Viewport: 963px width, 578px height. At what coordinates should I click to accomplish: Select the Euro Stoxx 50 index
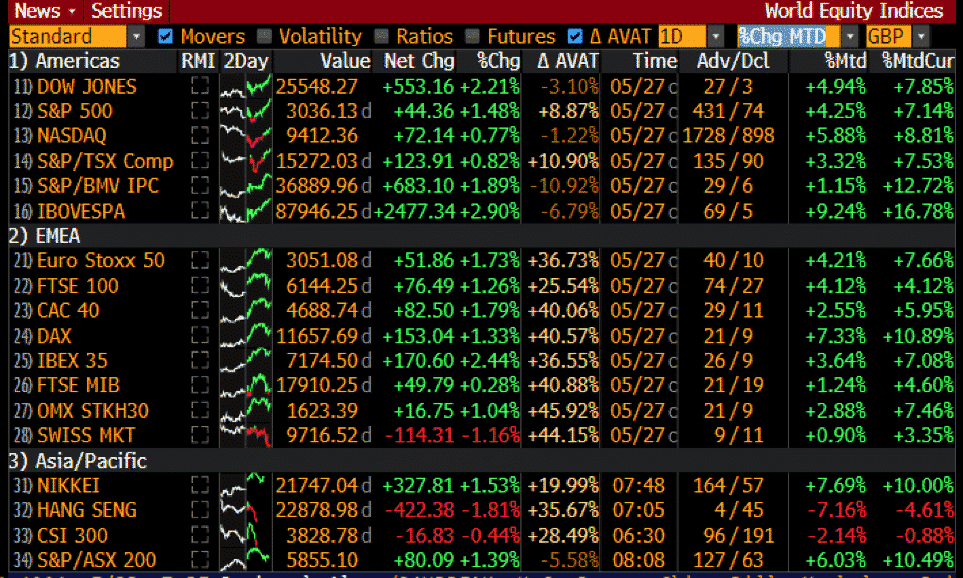(101, 260)
